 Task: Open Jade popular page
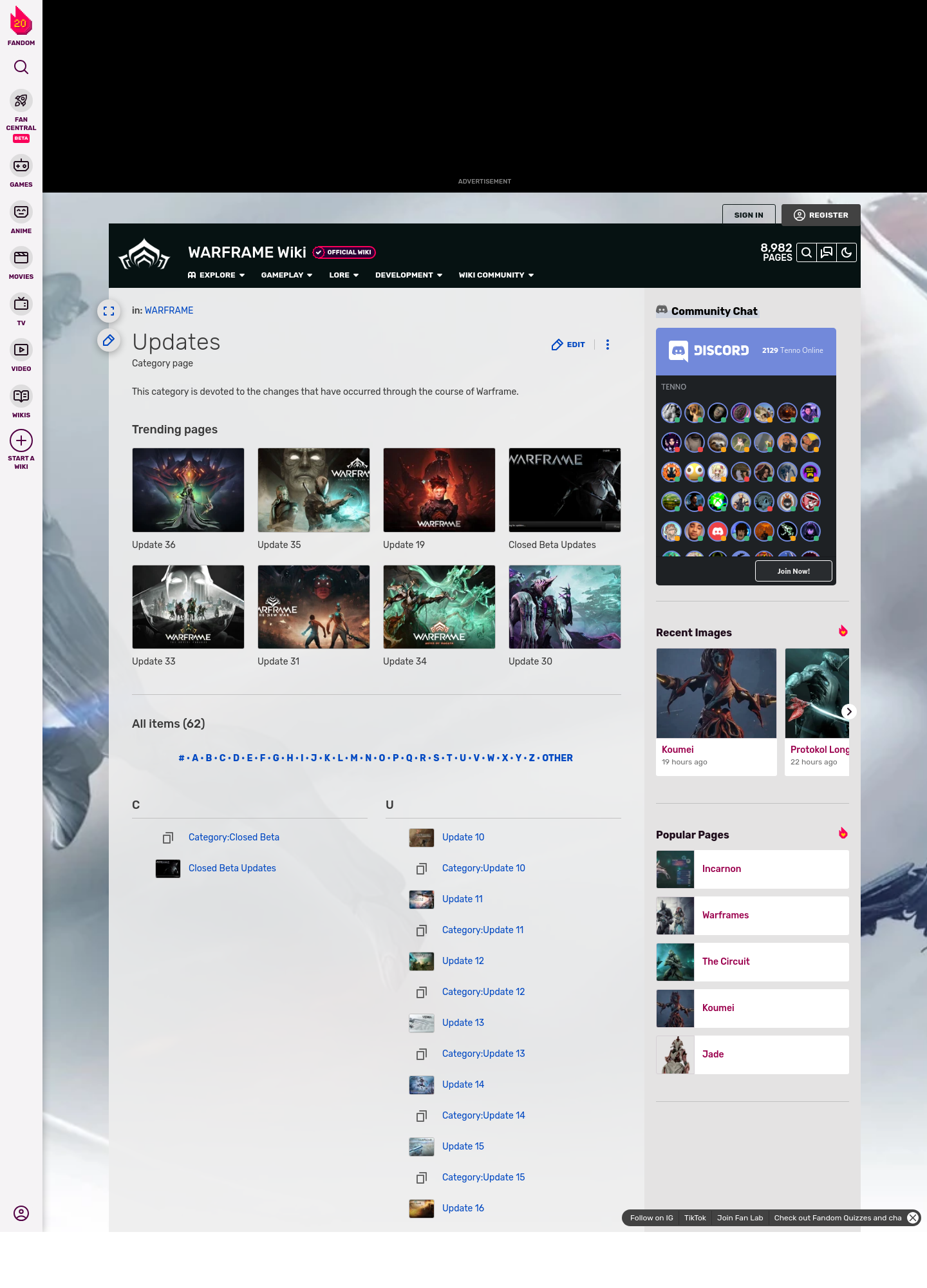coord(753,1055)
